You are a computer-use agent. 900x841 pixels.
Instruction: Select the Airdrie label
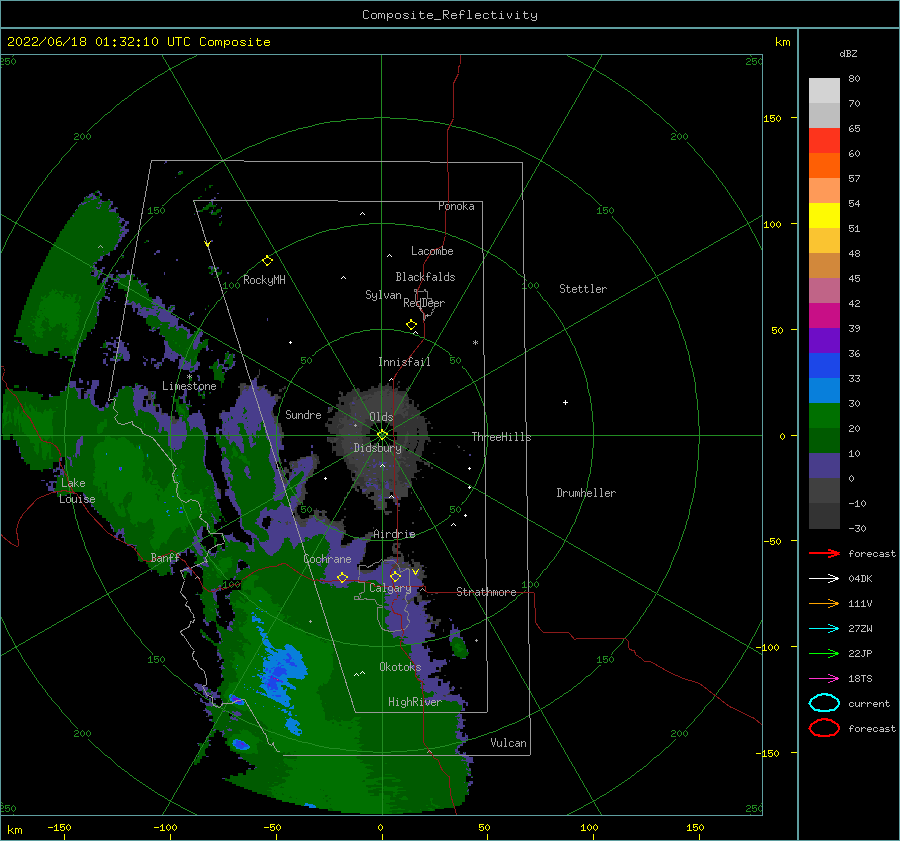coord(394,534)
